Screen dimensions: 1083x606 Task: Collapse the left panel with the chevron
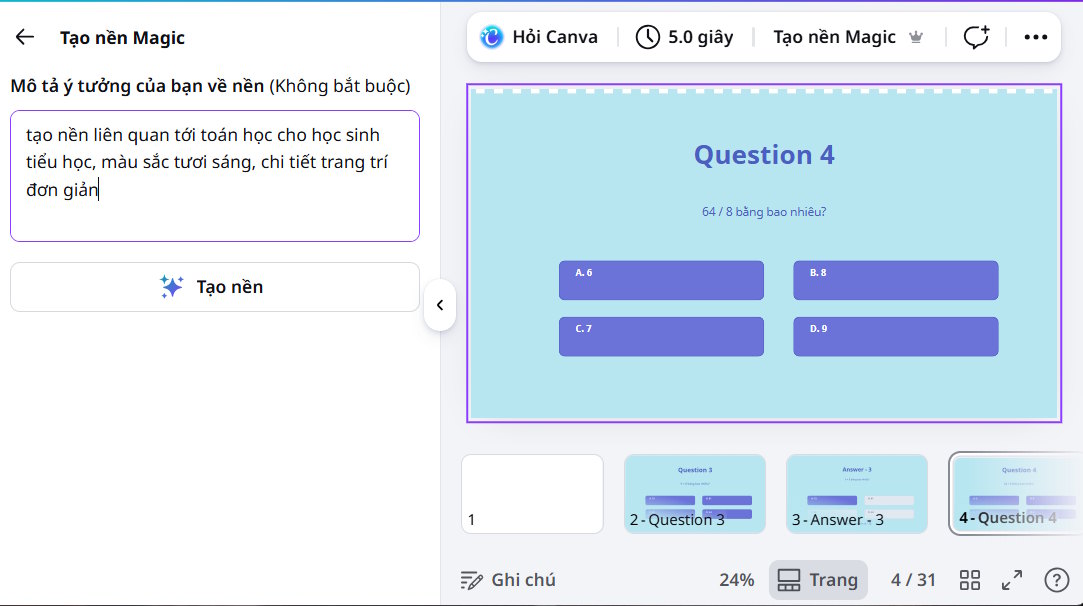tap(440, 306)
